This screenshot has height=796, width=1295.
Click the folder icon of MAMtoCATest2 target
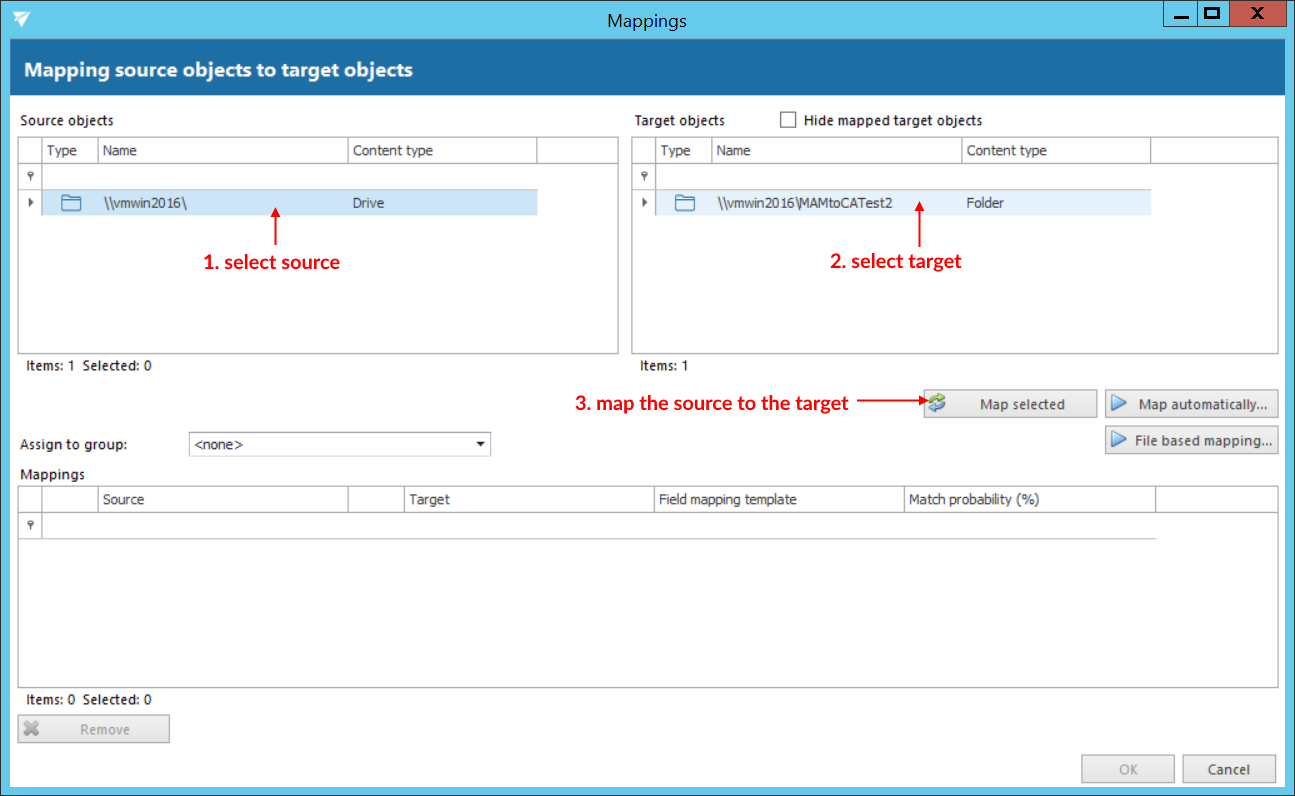click(684, 203)
